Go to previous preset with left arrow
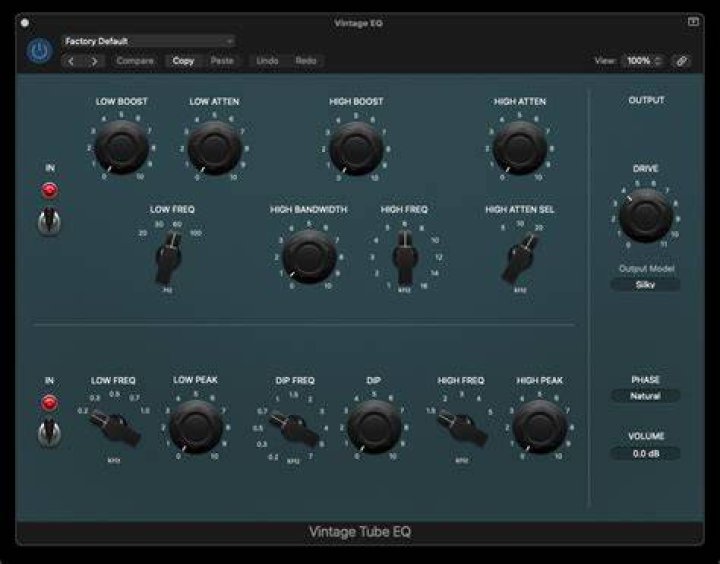720x564 pixels. coord(71,61)
